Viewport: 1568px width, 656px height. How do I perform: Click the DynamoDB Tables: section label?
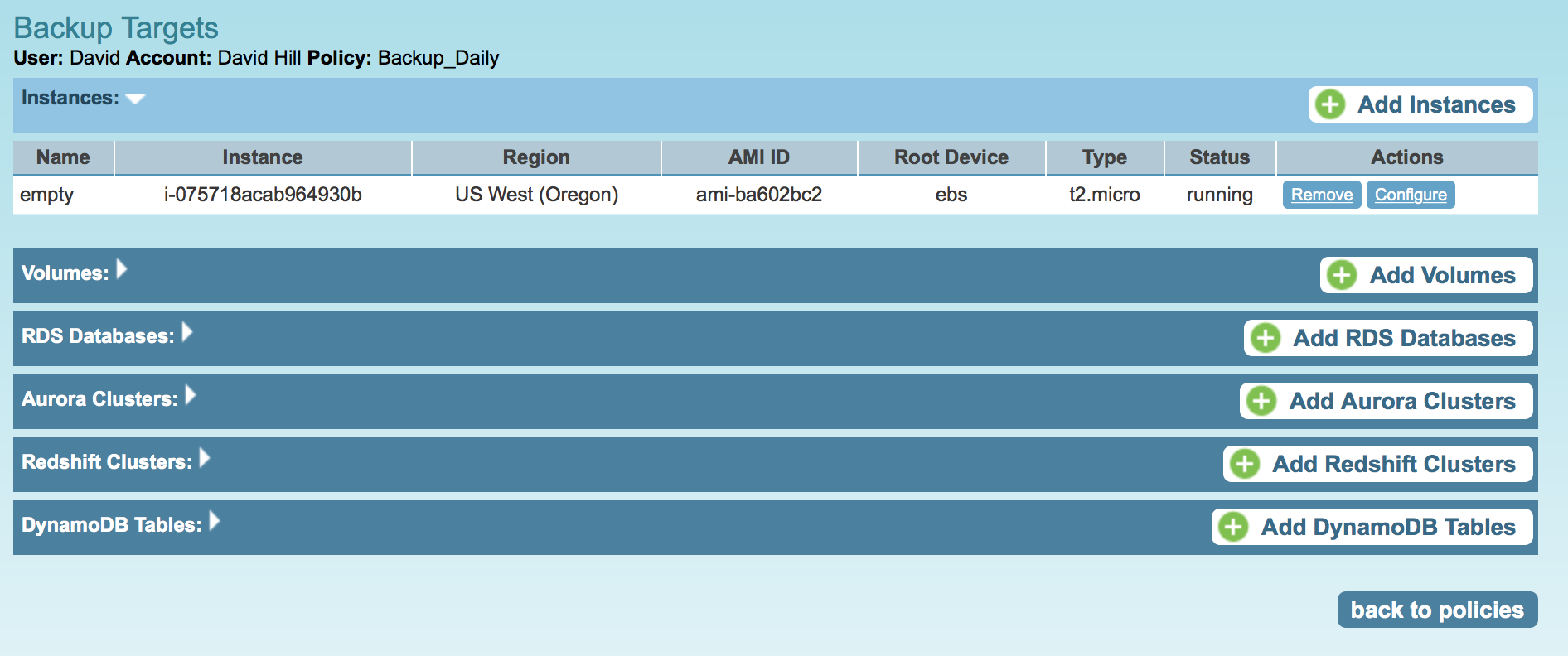tap(111, 525)
